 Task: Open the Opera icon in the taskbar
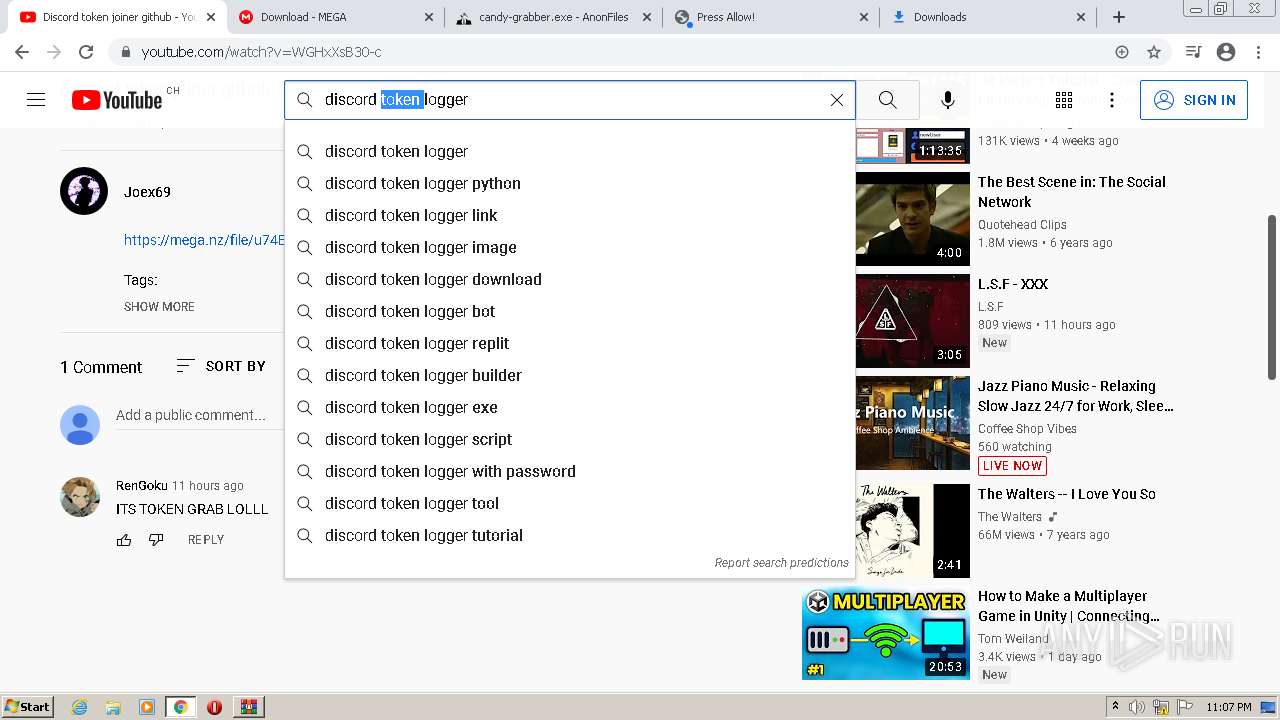(214, 707)
